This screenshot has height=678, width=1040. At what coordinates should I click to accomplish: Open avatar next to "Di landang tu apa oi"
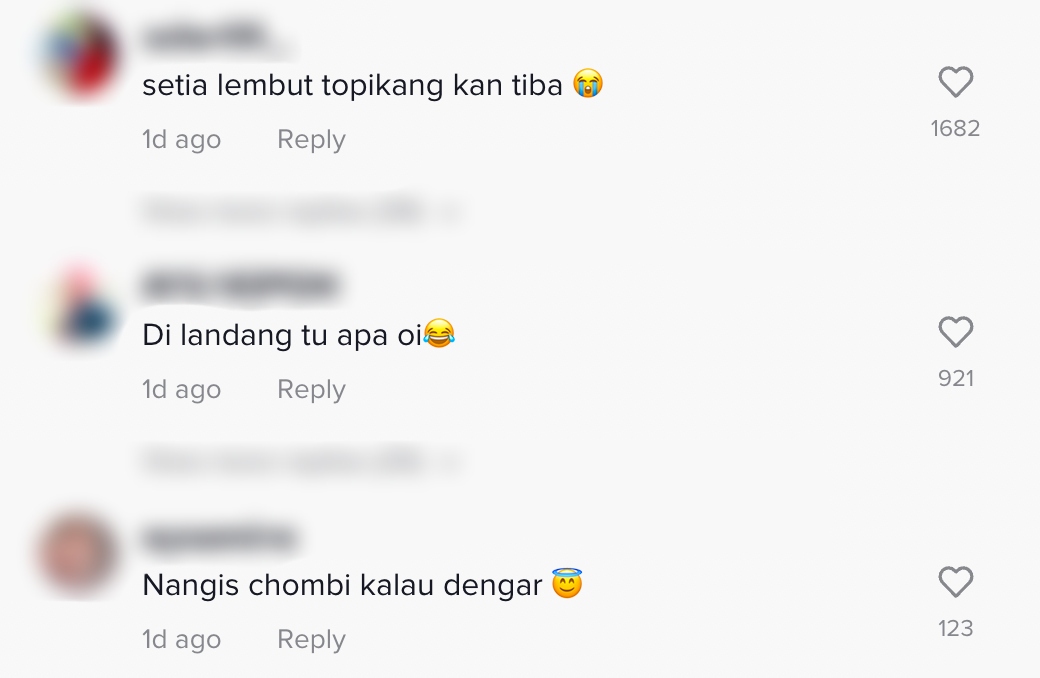(80, 305)
